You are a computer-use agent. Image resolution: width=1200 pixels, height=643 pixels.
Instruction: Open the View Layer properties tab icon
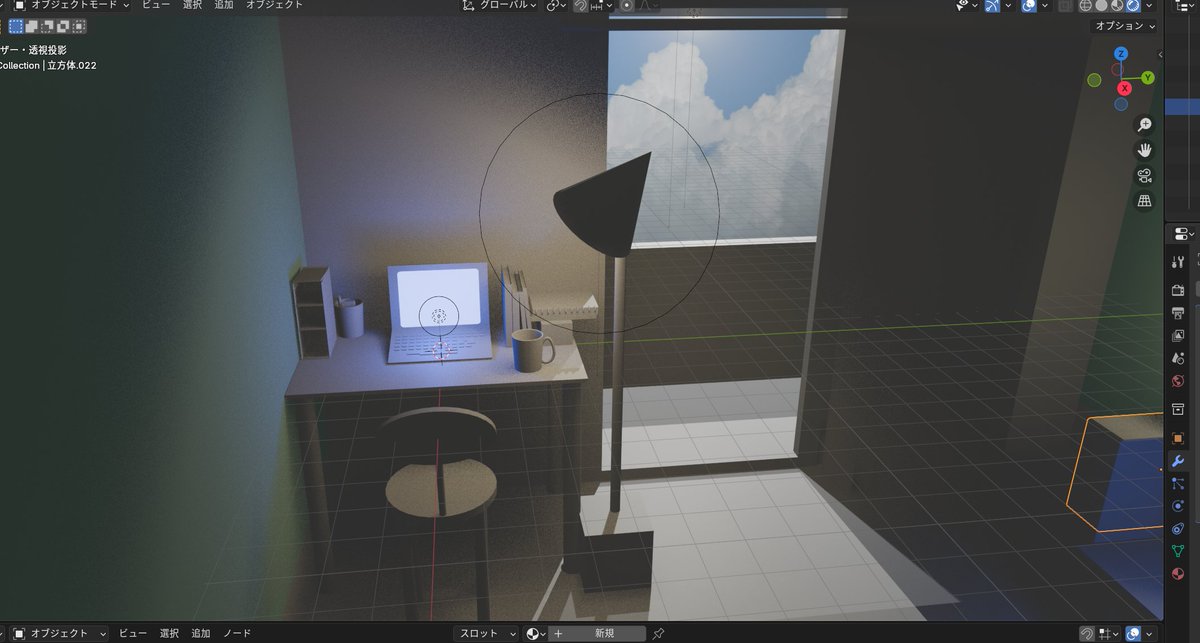point(1177,336)
